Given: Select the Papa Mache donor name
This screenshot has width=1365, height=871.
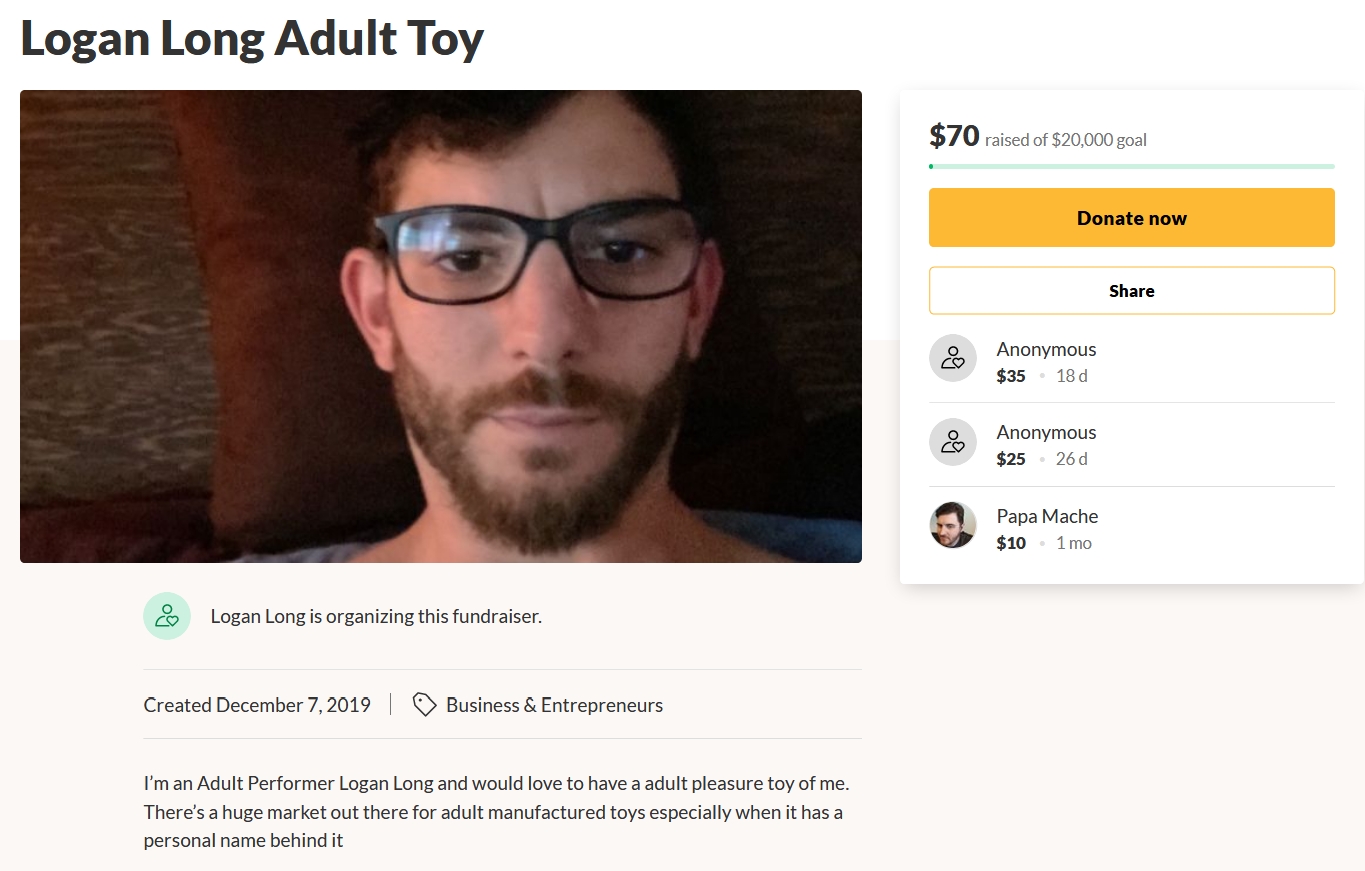Looking at the screenshot, I should (1047, 515).
